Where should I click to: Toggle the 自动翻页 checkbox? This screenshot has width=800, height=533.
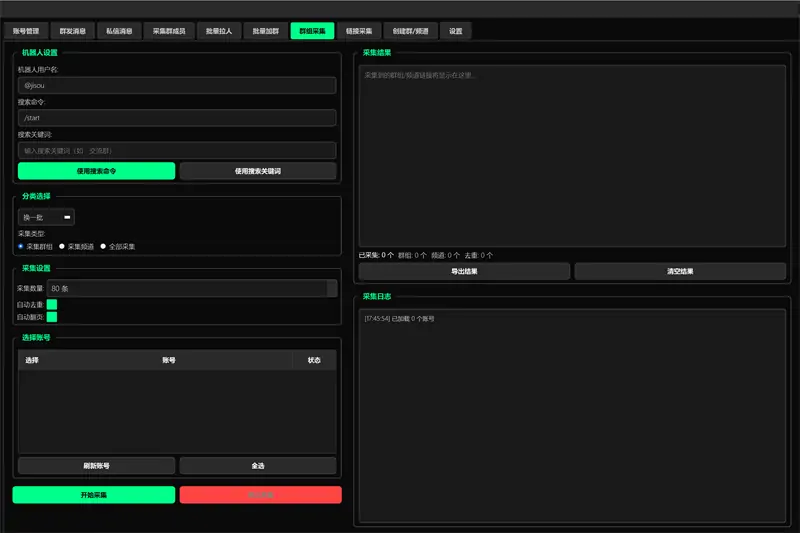pos(52,317)
